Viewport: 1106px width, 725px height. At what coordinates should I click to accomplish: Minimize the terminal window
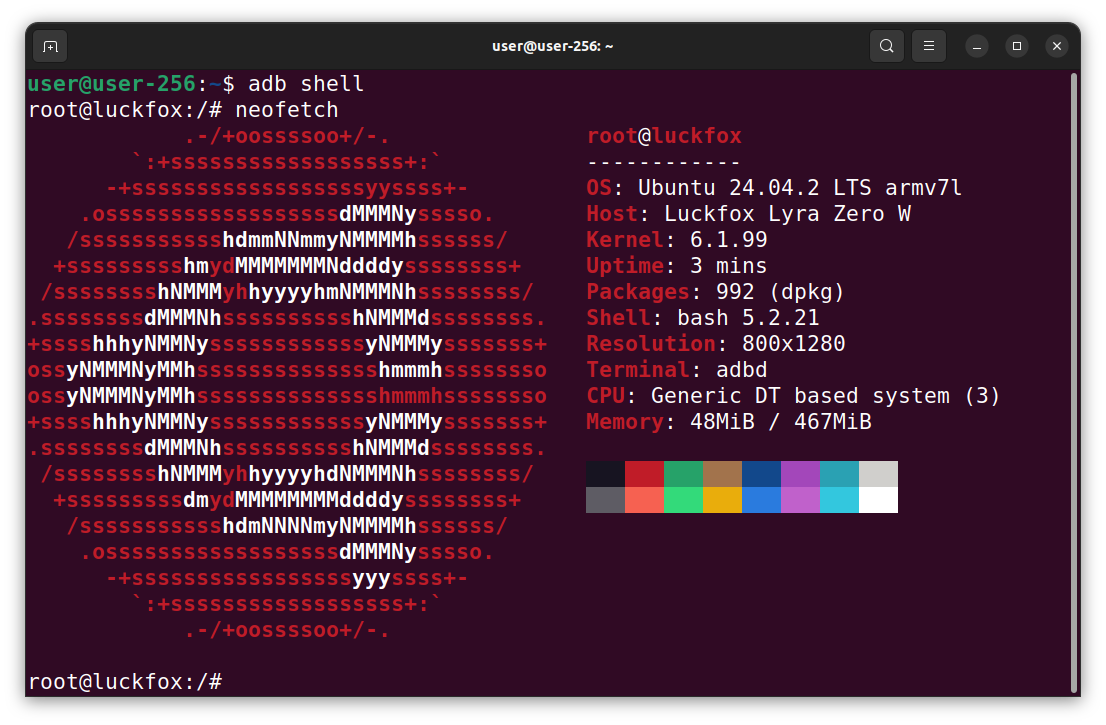coord(977,47)
